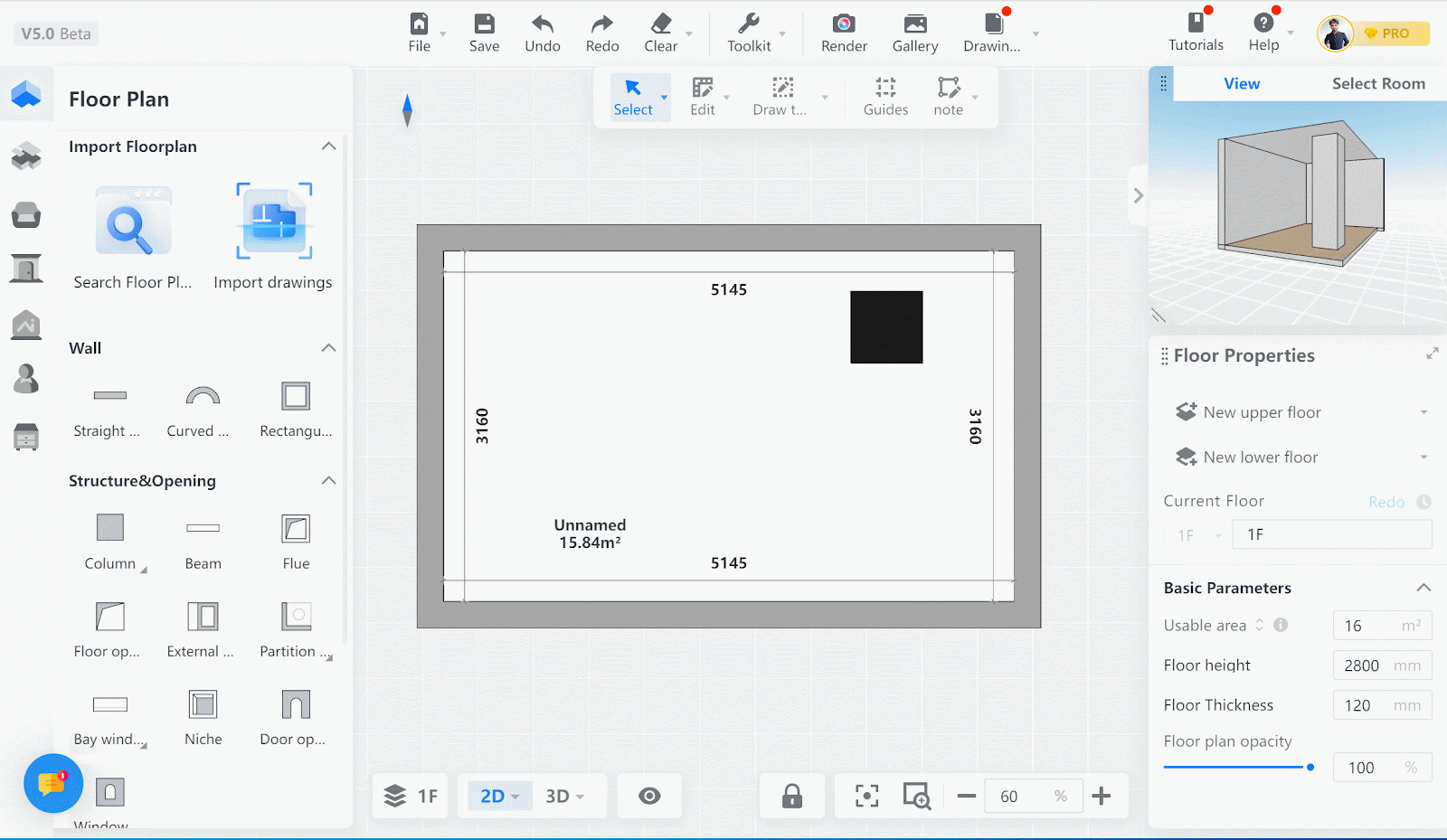The image size is (1447, 840).
Task: Open Import drawings
Action: point(273,222)
